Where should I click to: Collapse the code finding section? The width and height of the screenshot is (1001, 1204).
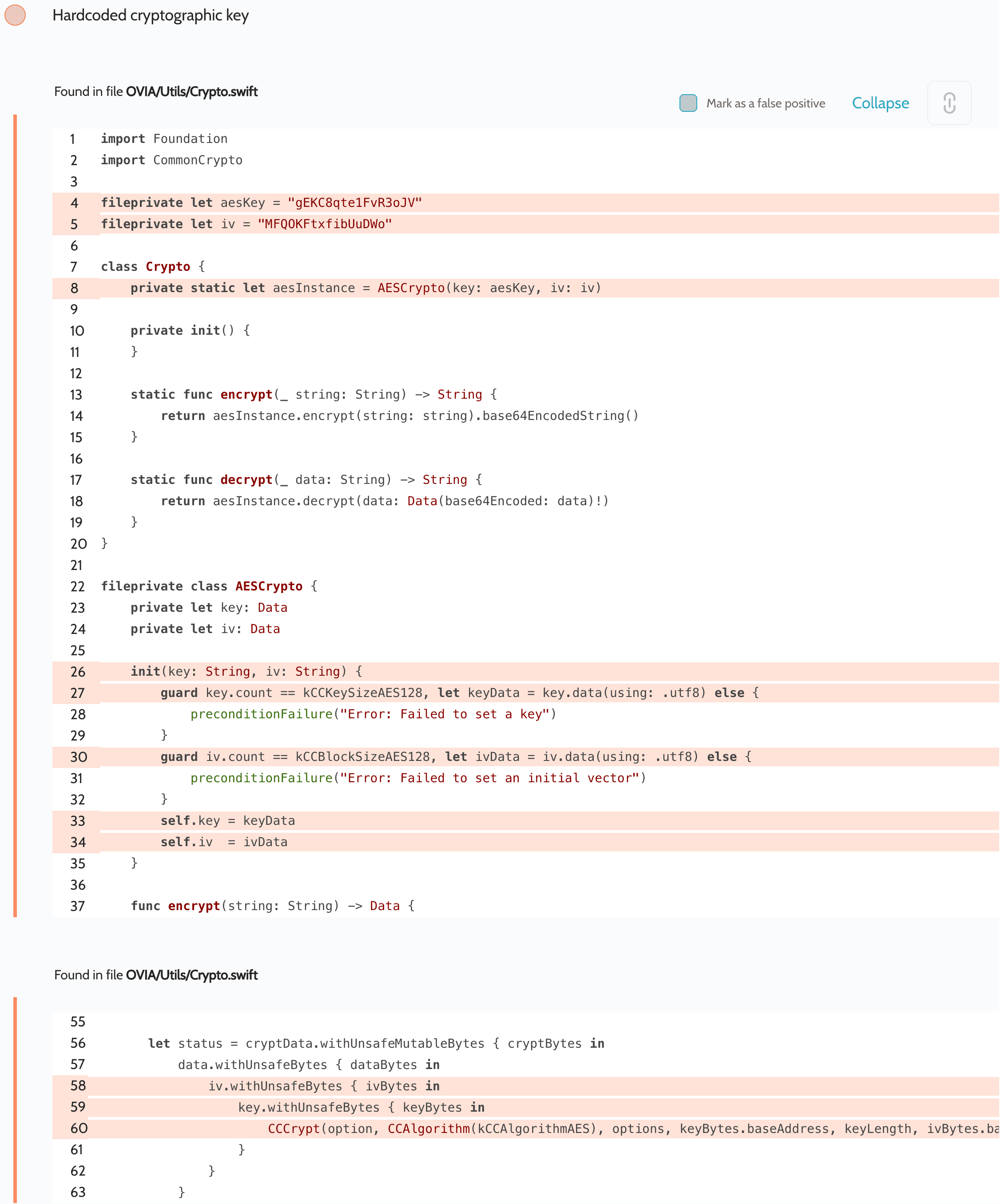(x=880, y=103)
